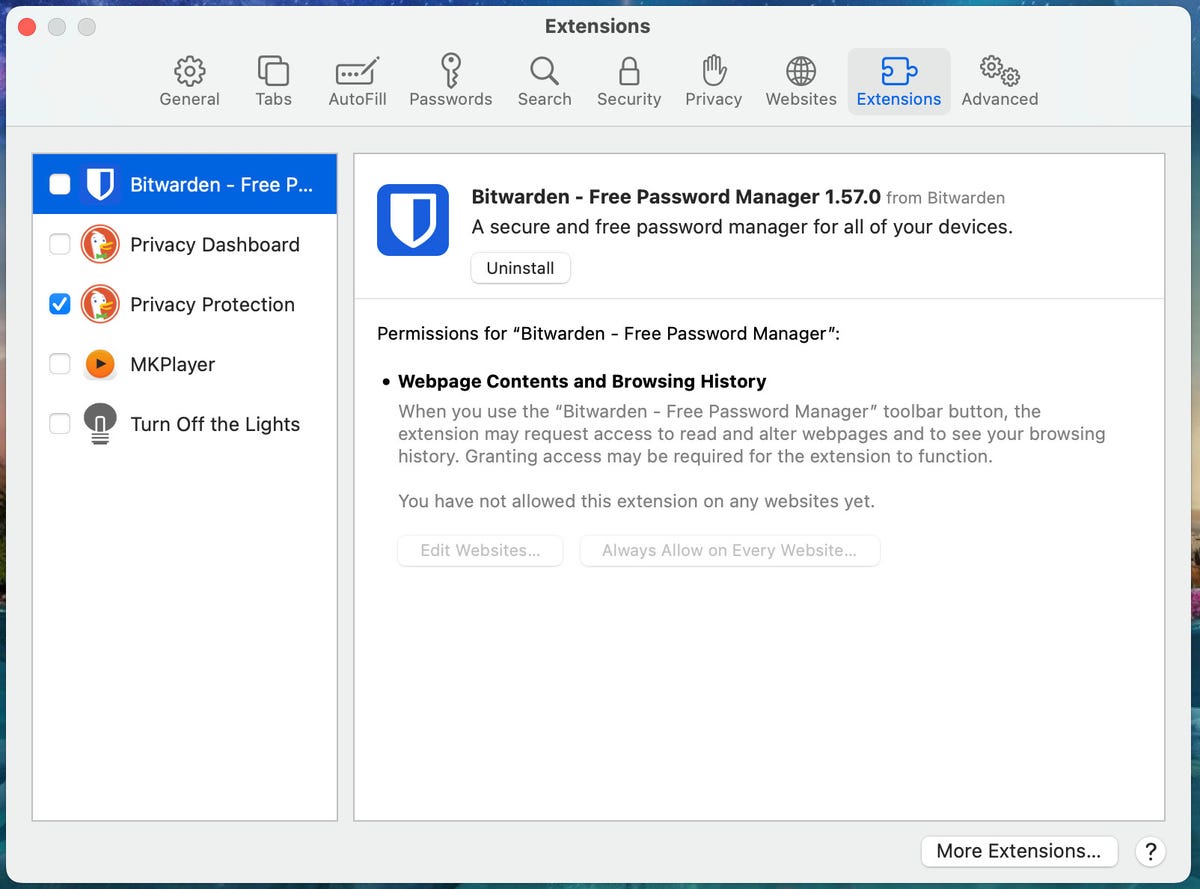Click DuckDuckGo icon beside Privacy Protection

click(100, 304)
